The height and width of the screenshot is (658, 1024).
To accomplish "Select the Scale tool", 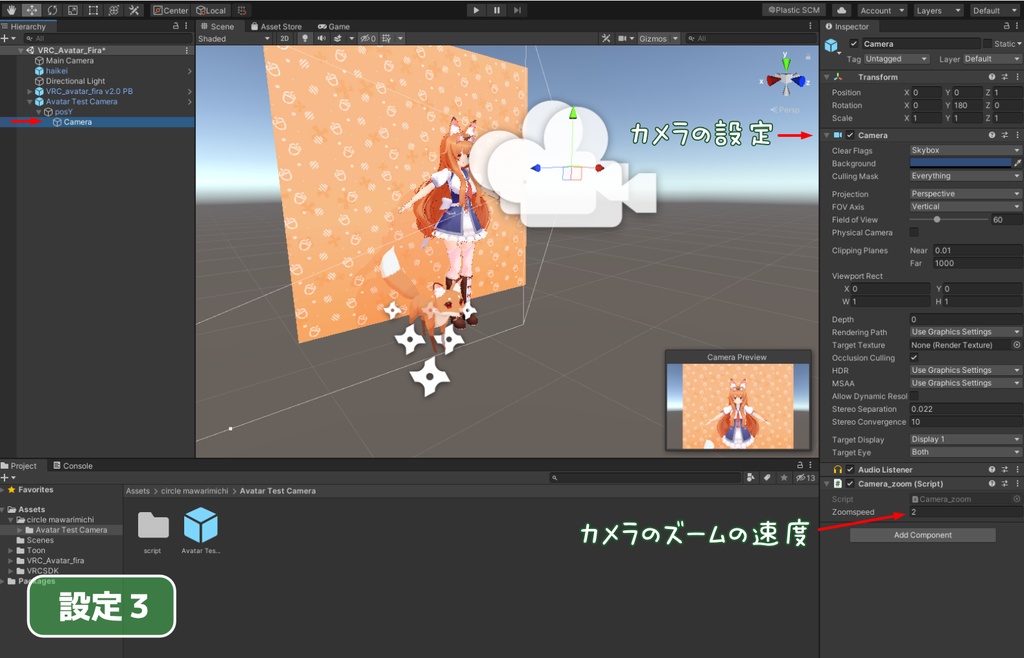I will point(72,10).
